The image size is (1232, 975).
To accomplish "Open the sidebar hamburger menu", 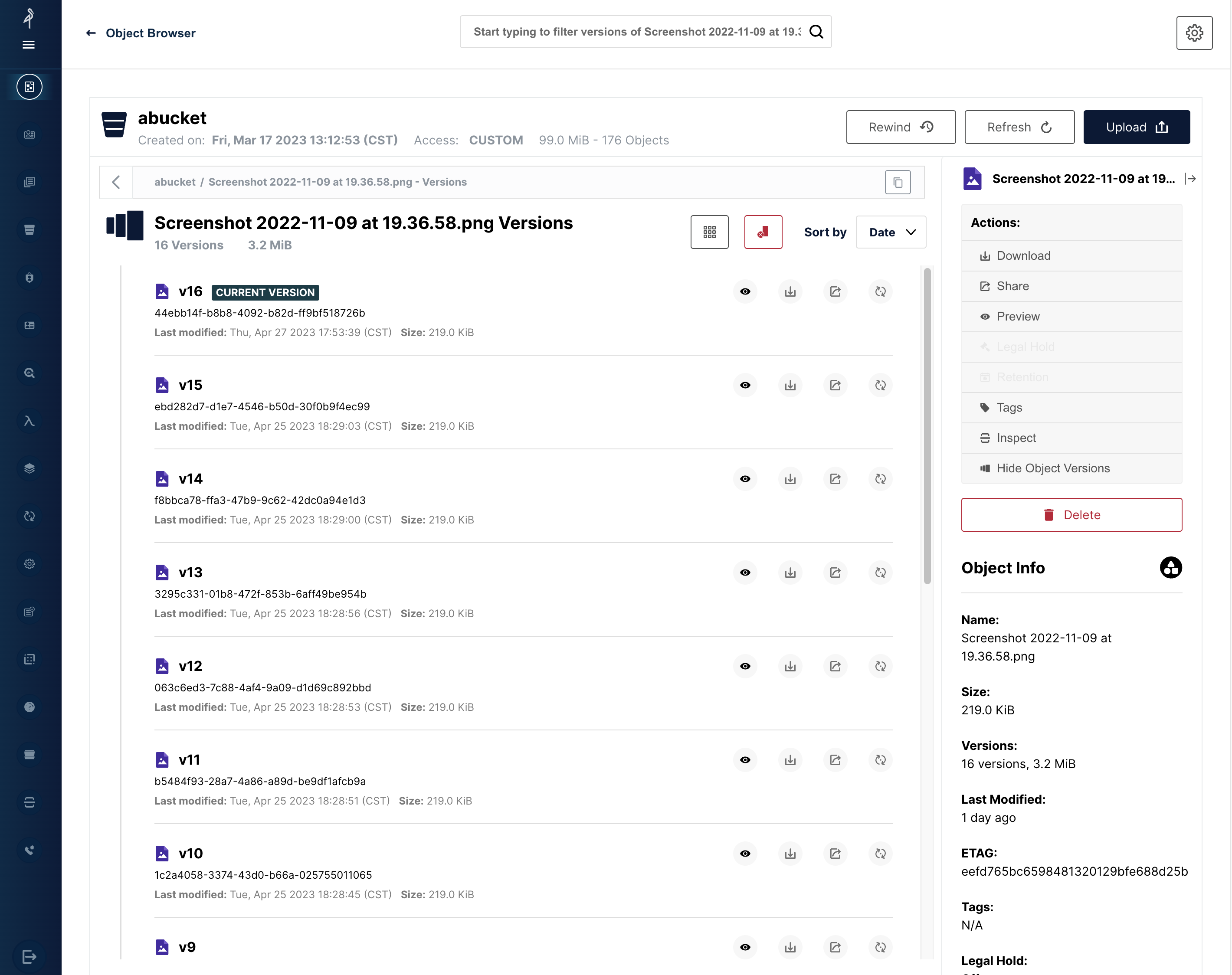I will (29, 45).
